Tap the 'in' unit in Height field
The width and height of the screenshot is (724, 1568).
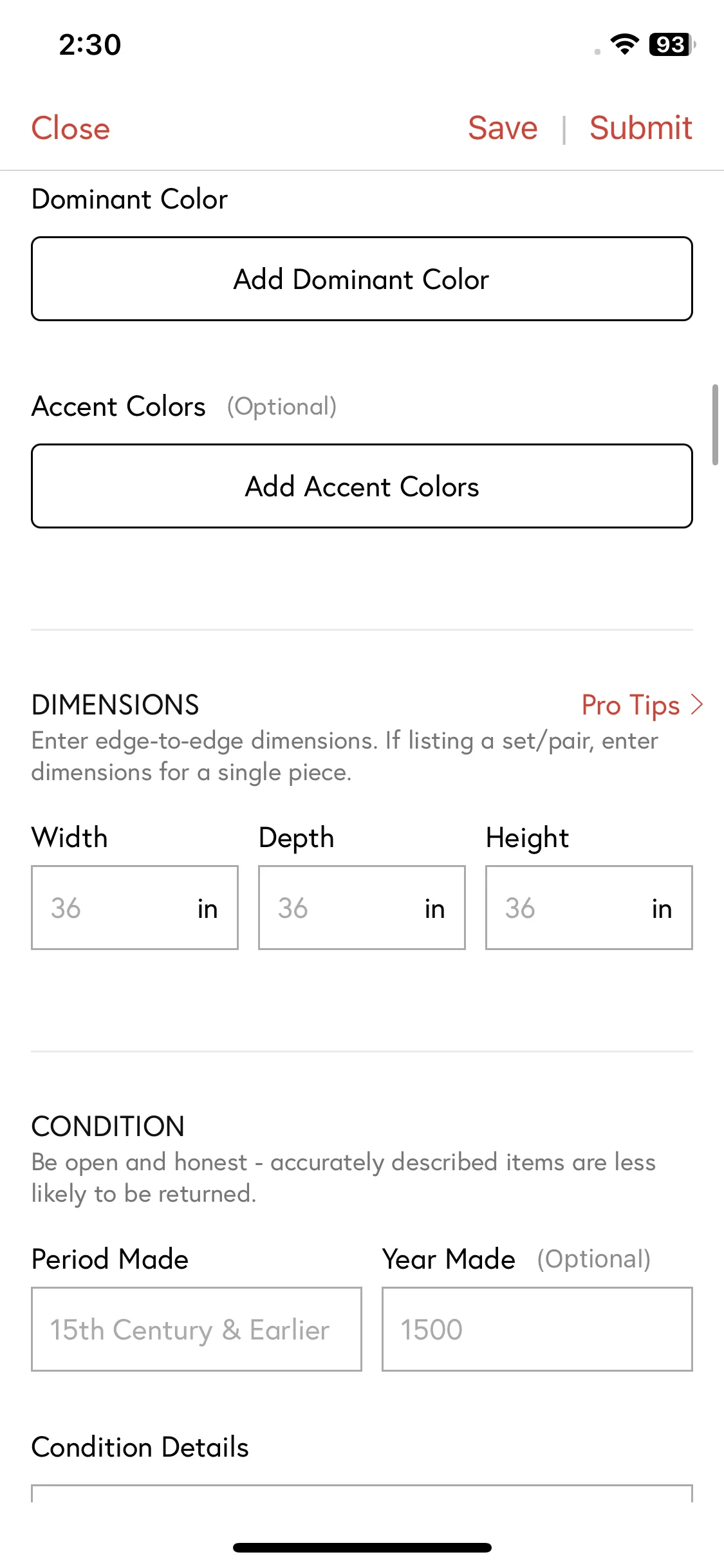pyautogui.click(x=662, y=909)
